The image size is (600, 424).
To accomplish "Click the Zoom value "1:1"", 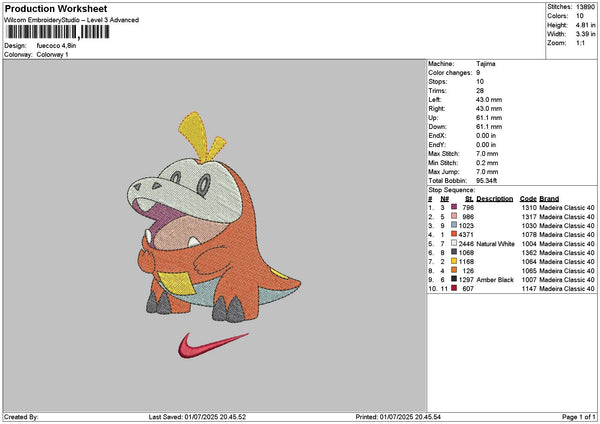I will point(580,43).
